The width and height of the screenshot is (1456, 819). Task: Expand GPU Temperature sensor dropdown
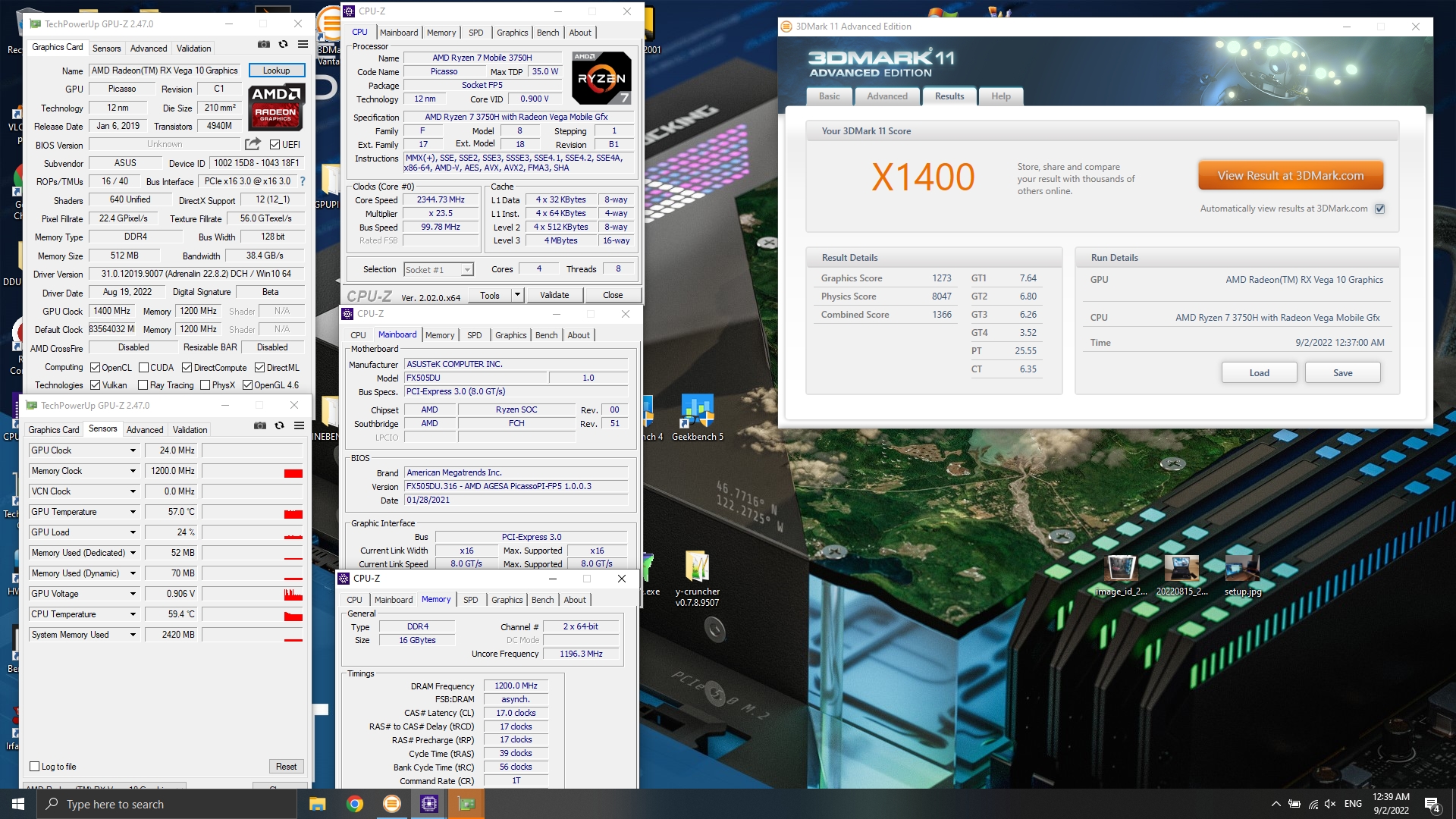[x=133, y=512]
